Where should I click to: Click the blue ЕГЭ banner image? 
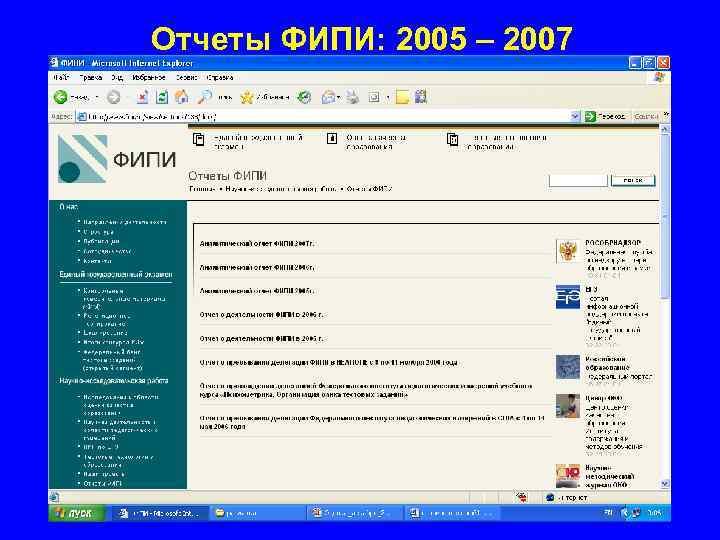(x=568, y=297)
